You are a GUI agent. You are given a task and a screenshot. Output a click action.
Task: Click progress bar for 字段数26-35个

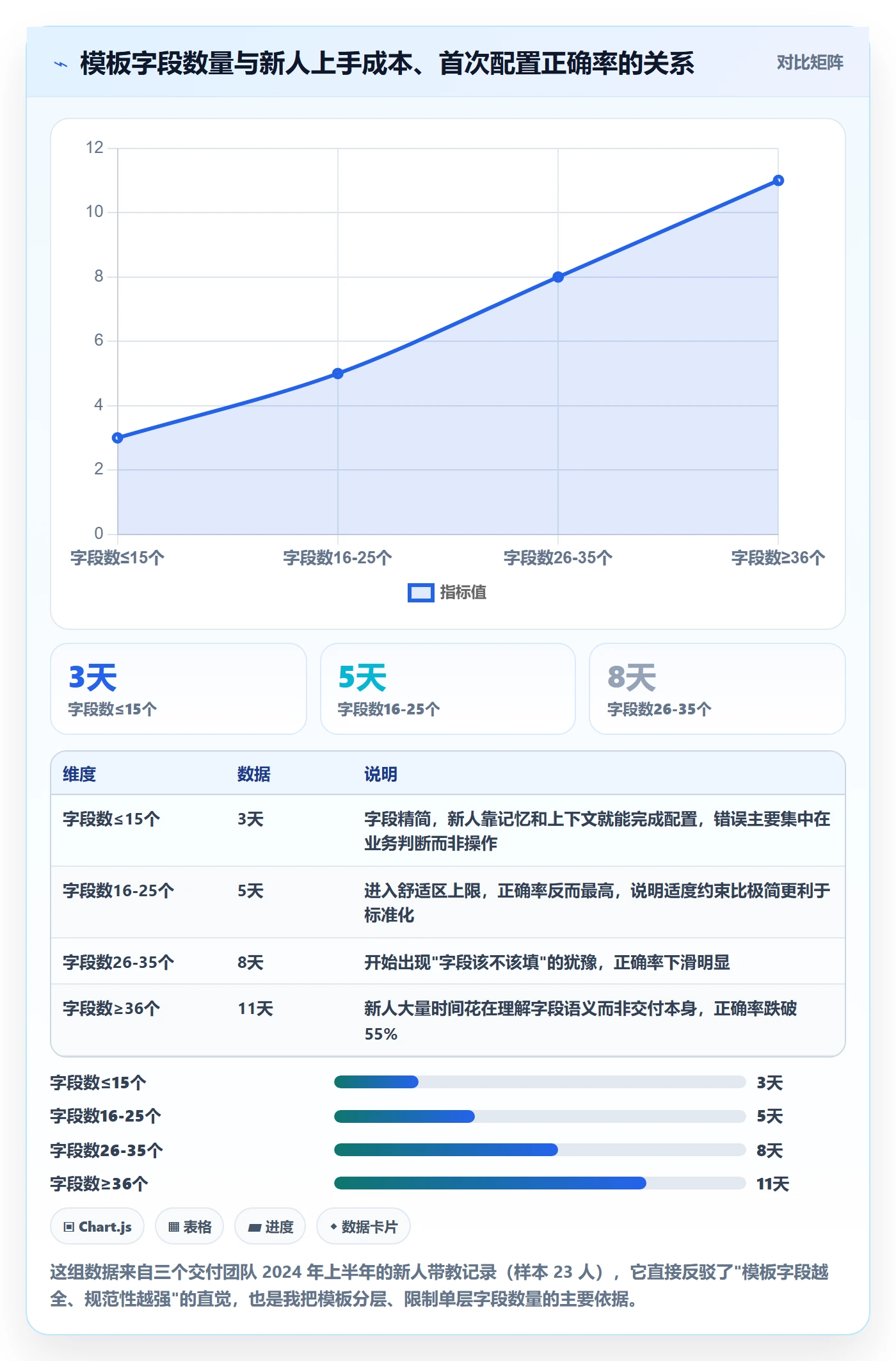[x=540, y=1150]
